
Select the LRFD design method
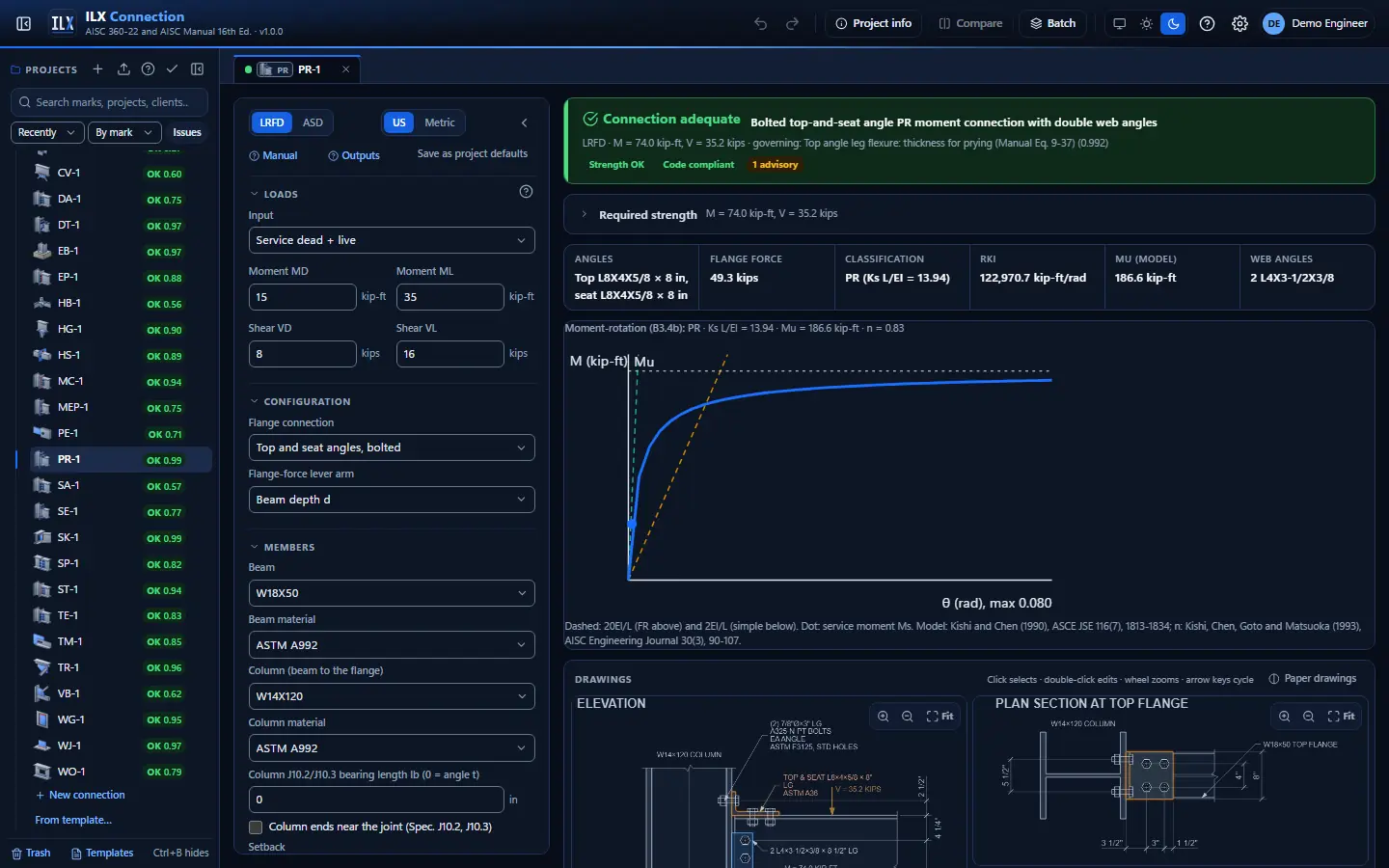tap(272, 122)
